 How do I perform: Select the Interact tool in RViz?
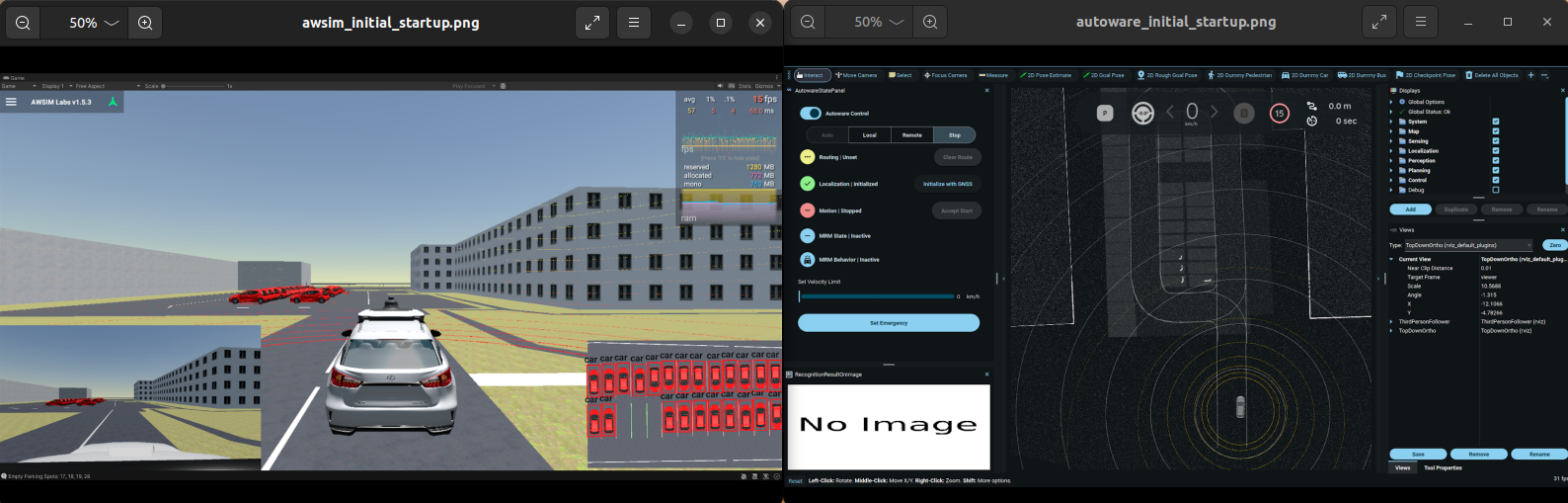[812, 75]
